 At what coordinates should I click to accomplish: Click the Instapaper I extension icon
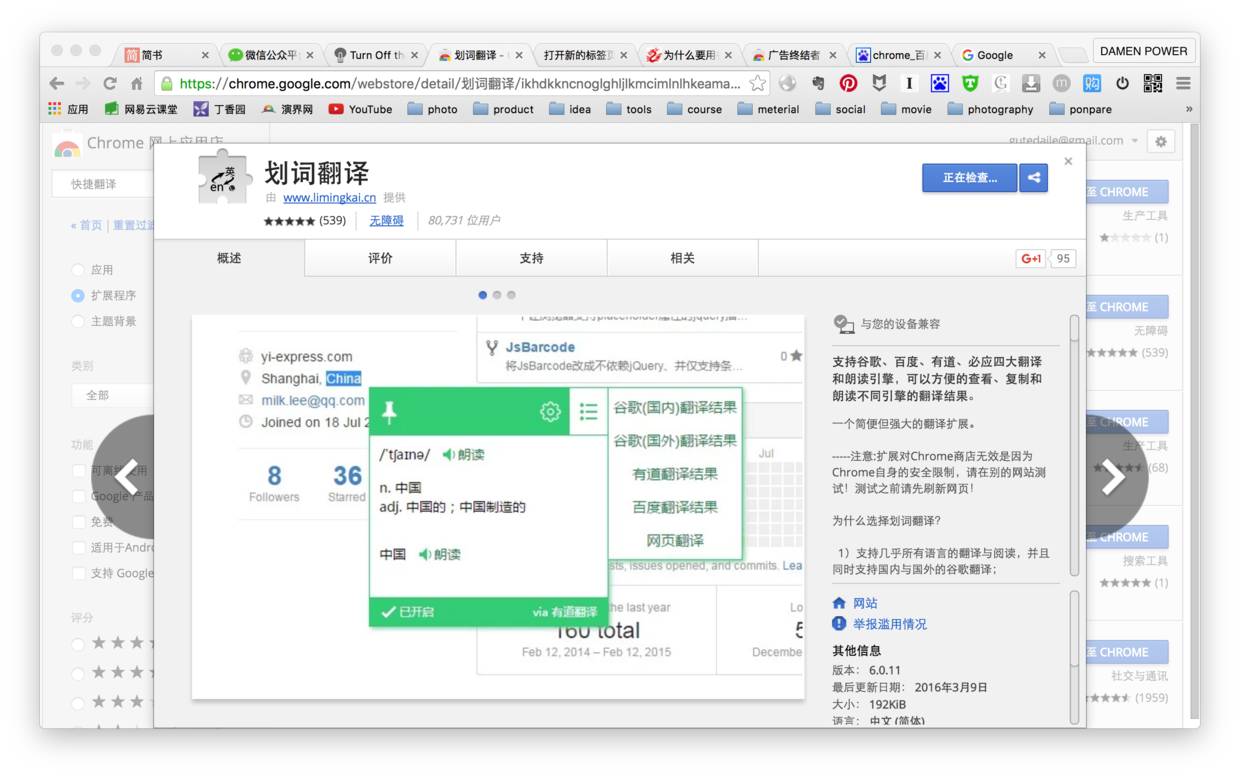pos(909,83)
